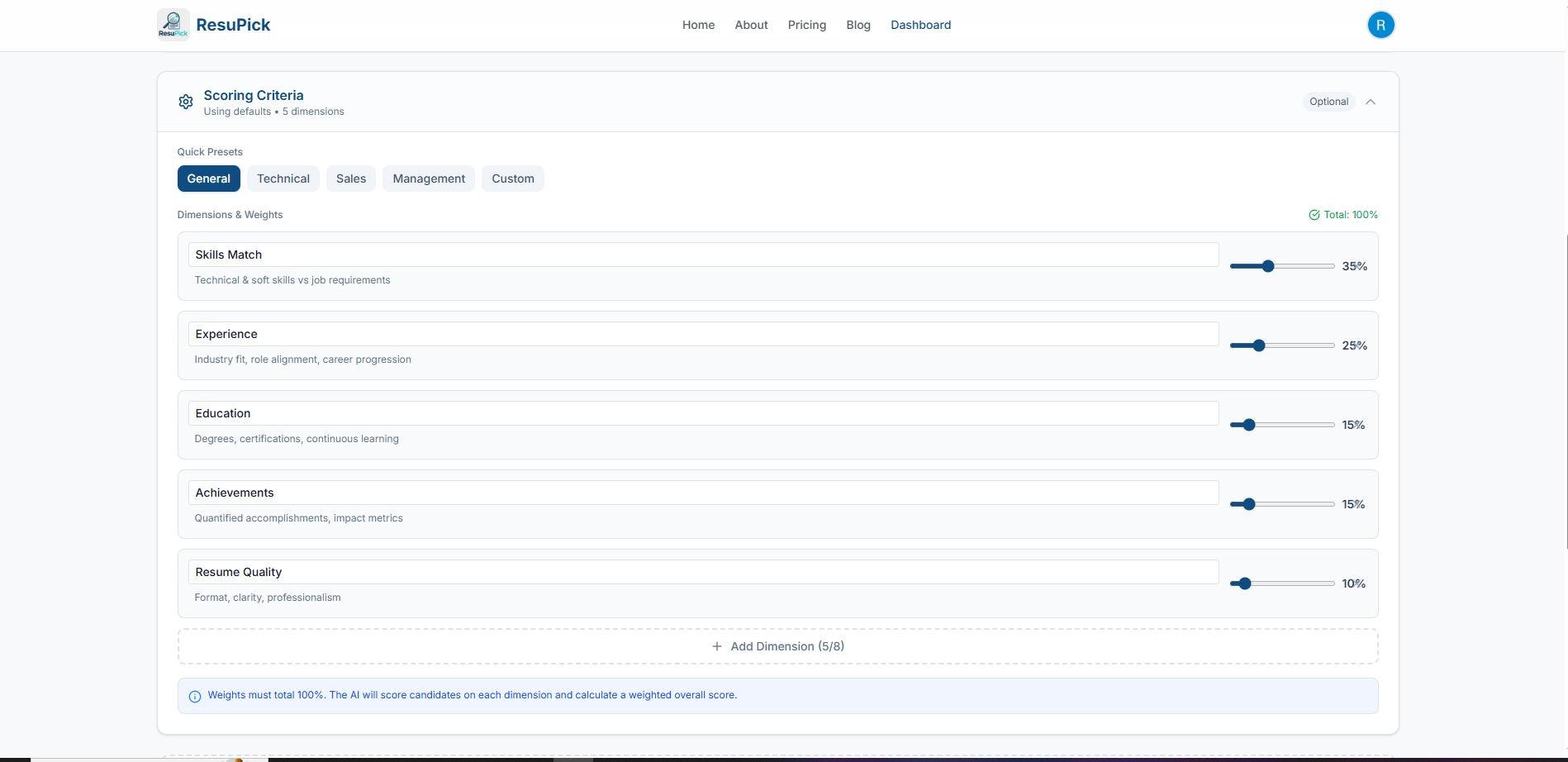Open the Dashboard tab

(x=920, y=25)
